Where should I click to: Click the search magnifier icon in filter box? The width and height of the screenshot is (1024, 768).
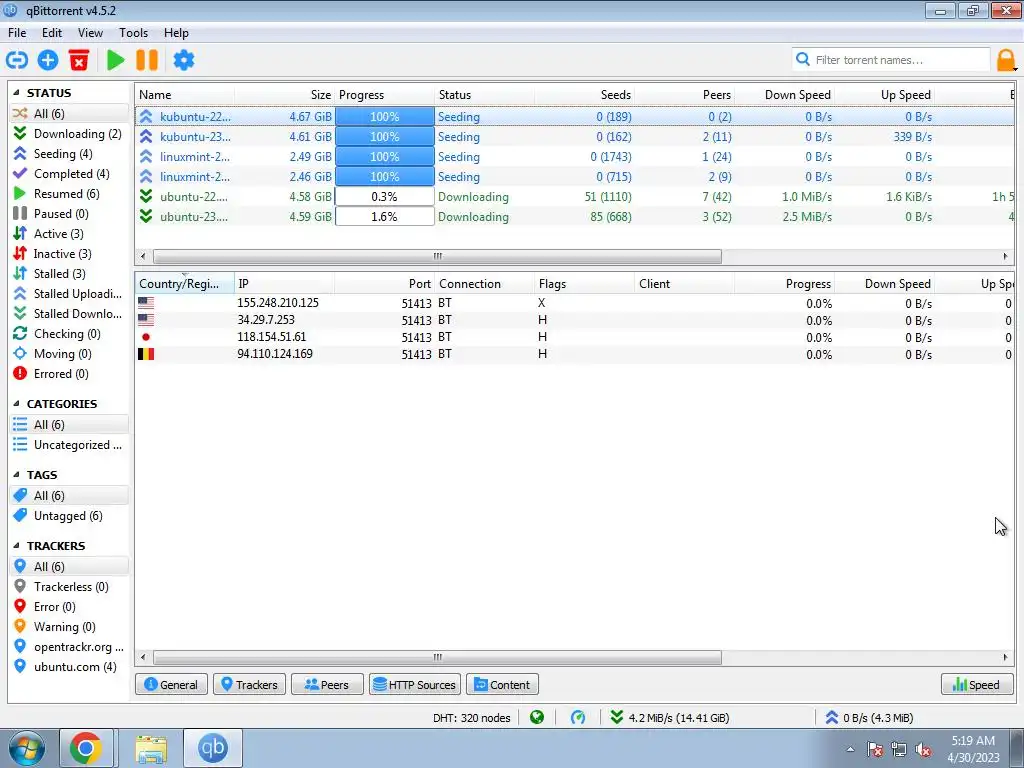pyautogui.click(x=803, y=59)
